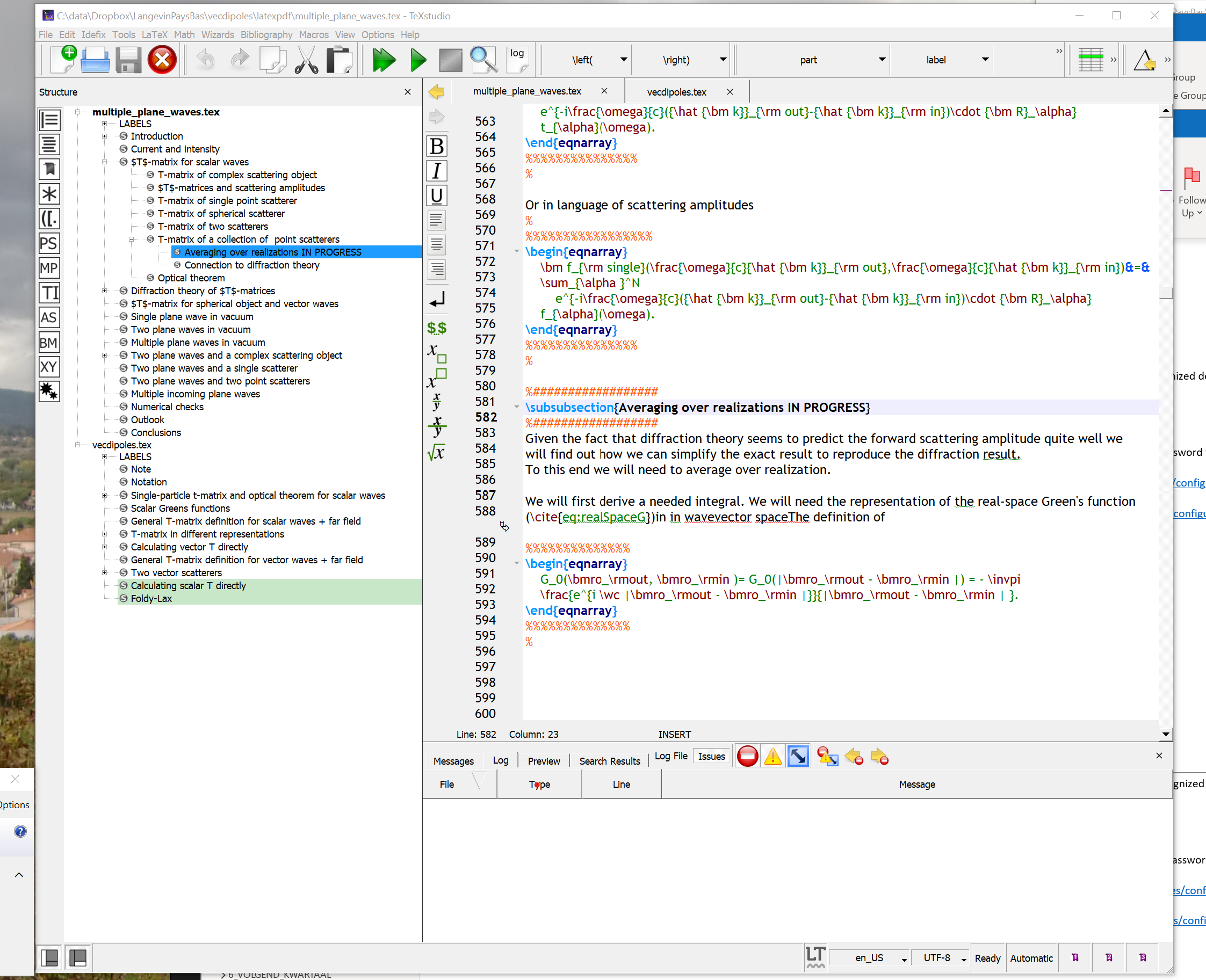Viewport: 1206px width, 980px height.
Task: Run Build & View with double green arrow
Action: click(x=384, y=59)
